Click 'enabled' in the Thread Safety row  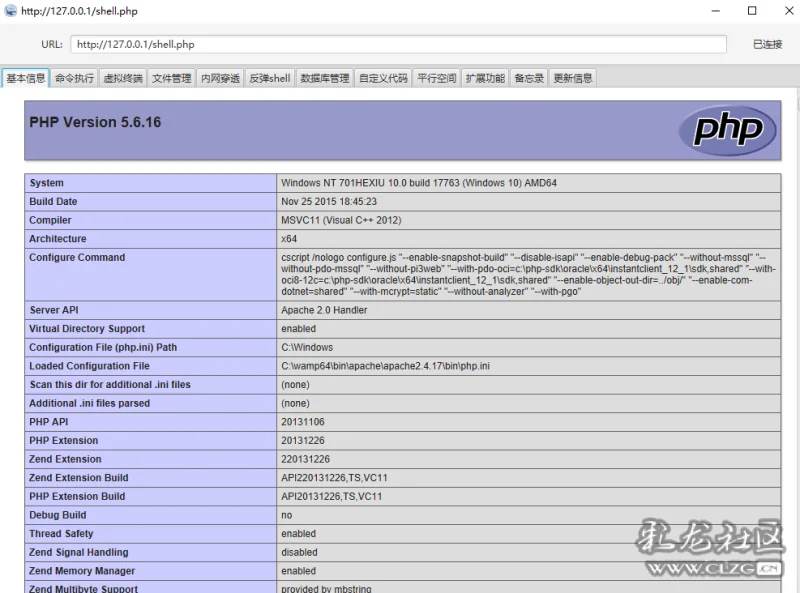click(298, 534)
